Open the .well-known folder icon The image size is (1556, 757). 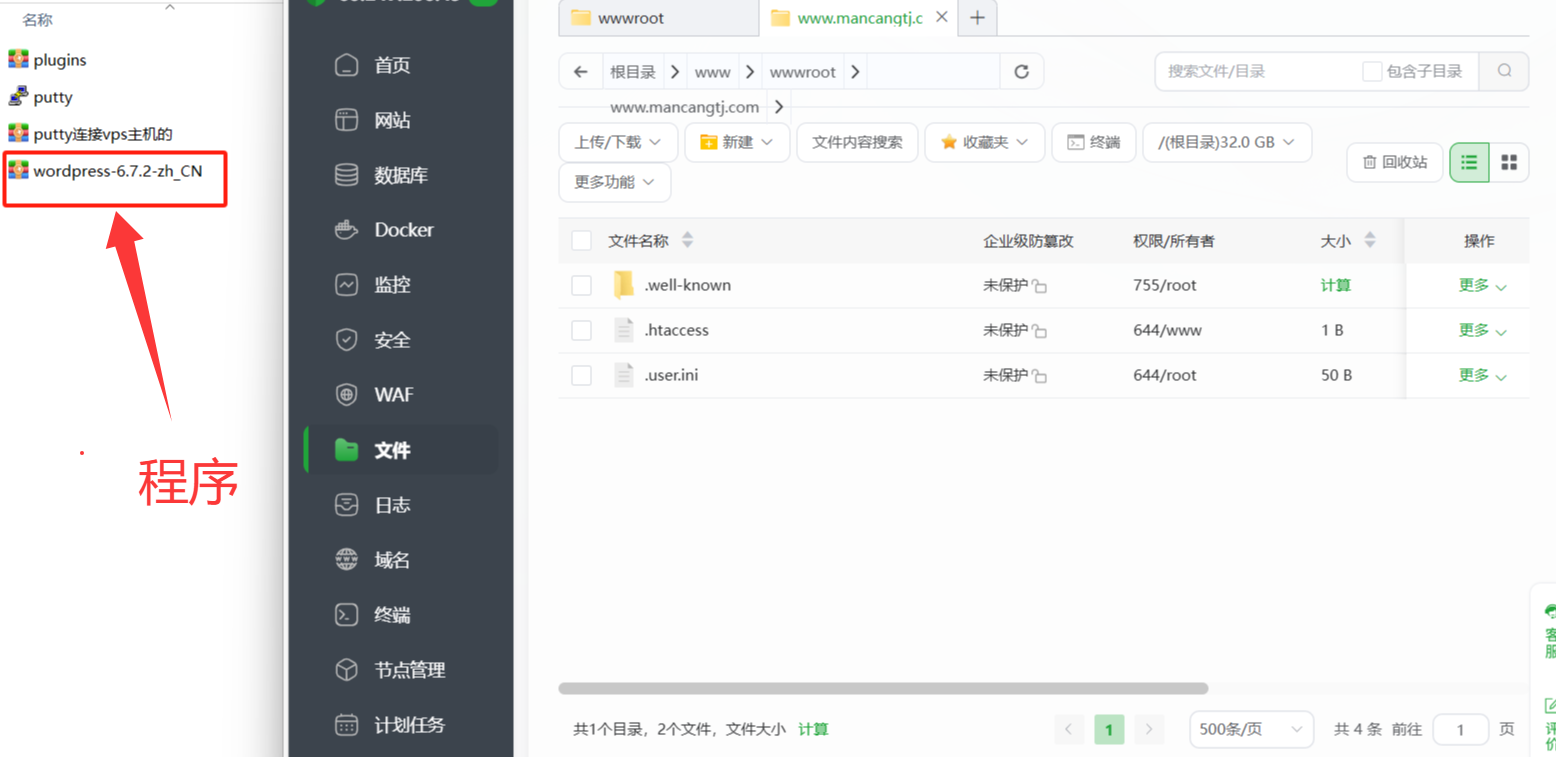click(x=624, y=285)
